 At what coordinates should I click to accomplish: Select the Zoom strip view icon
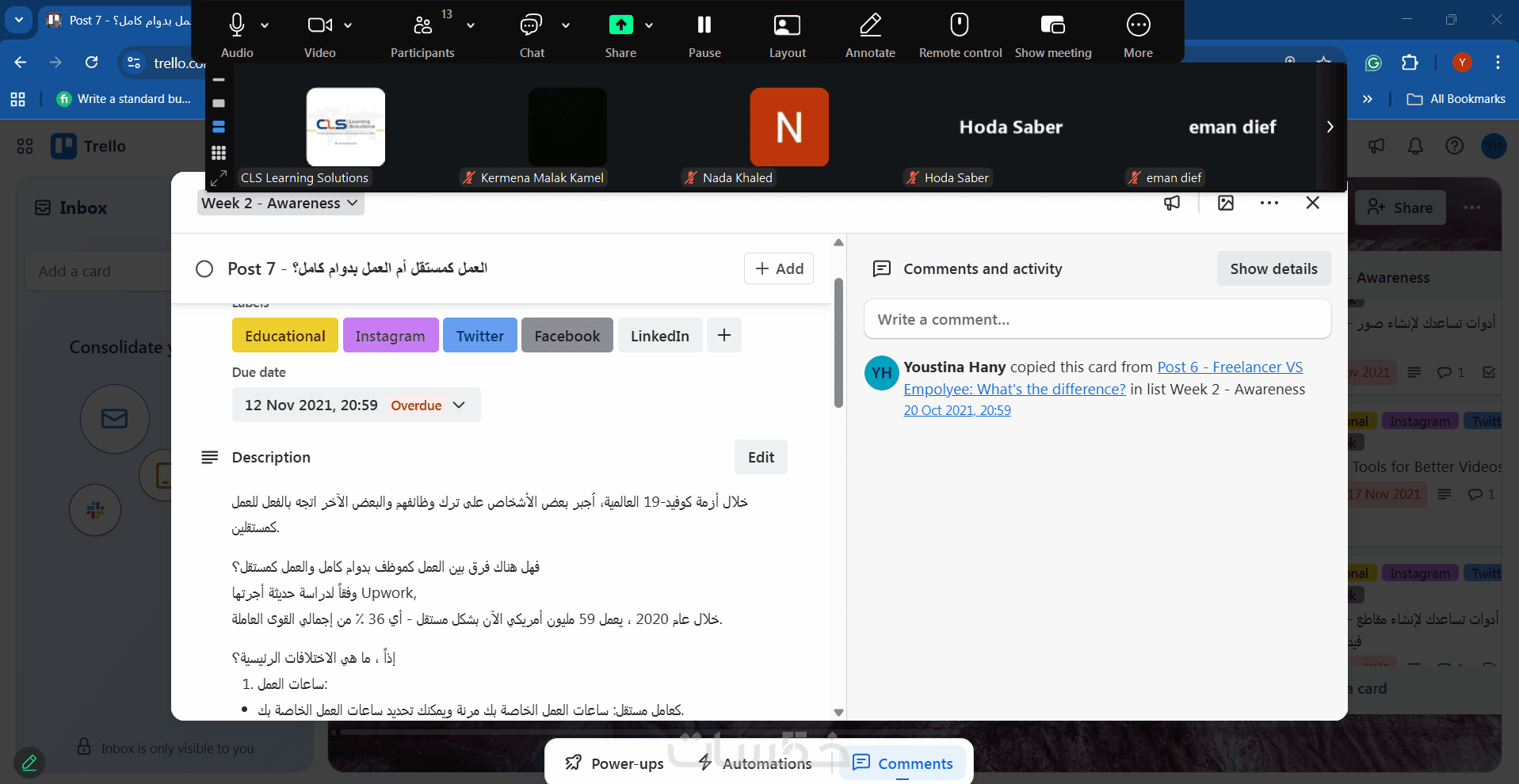pos(219,127)
